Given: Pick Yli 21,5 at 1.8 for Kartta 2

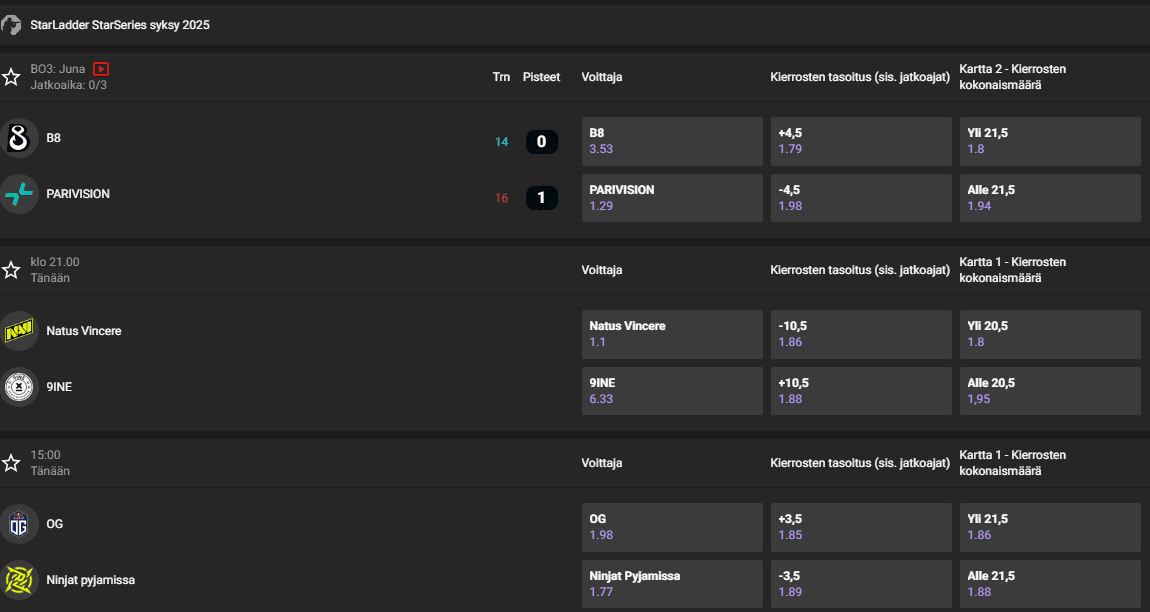Looking at the screenshot, I should tap(1050, 141).
